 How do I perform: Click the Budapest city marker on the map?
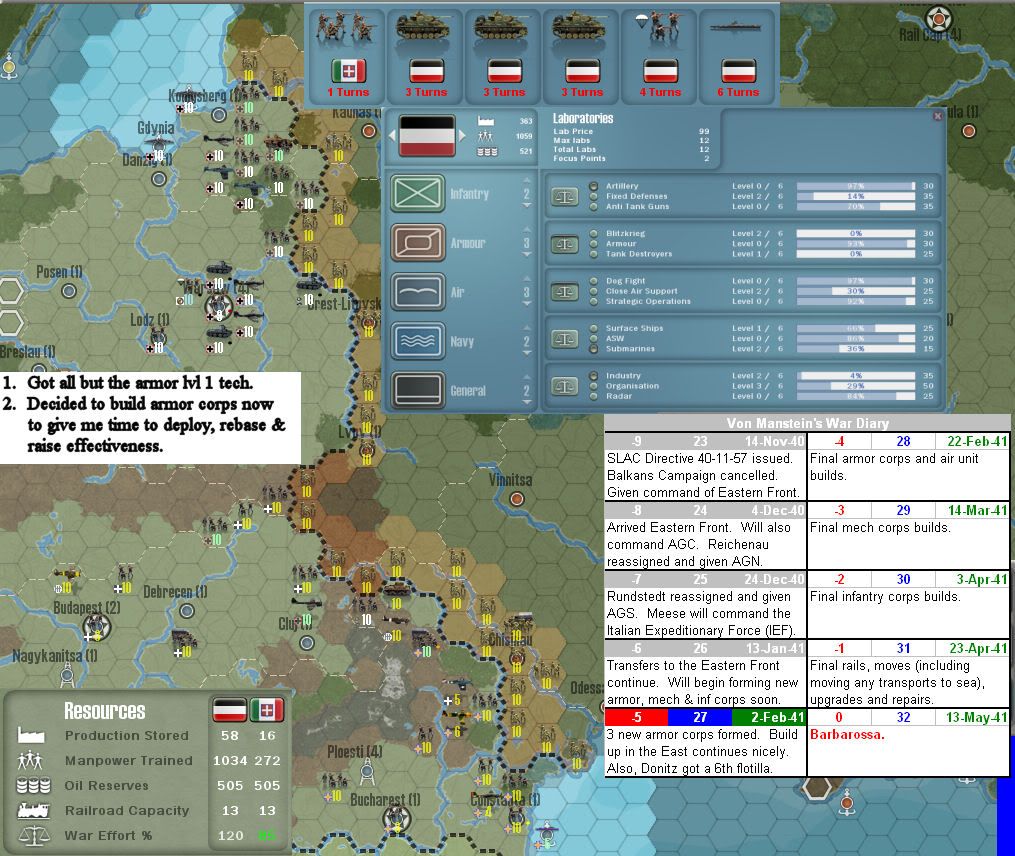pyautogui.click(x=97, y=626)
